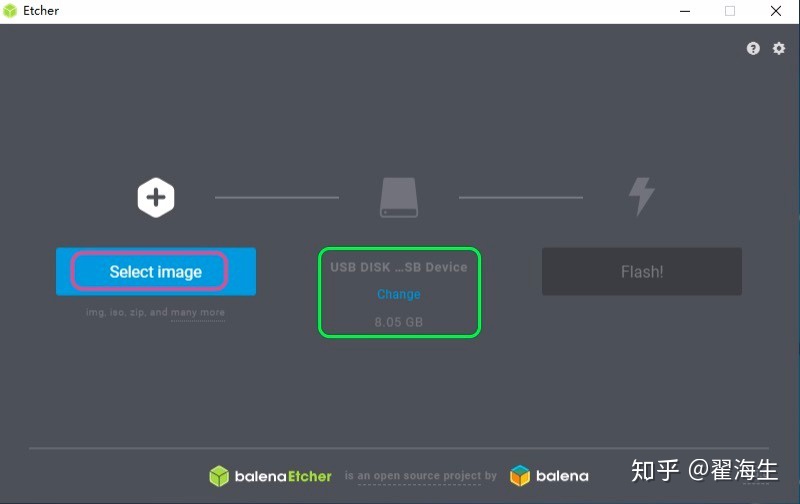Click the plus hexagon image icon

pos(156,197)
